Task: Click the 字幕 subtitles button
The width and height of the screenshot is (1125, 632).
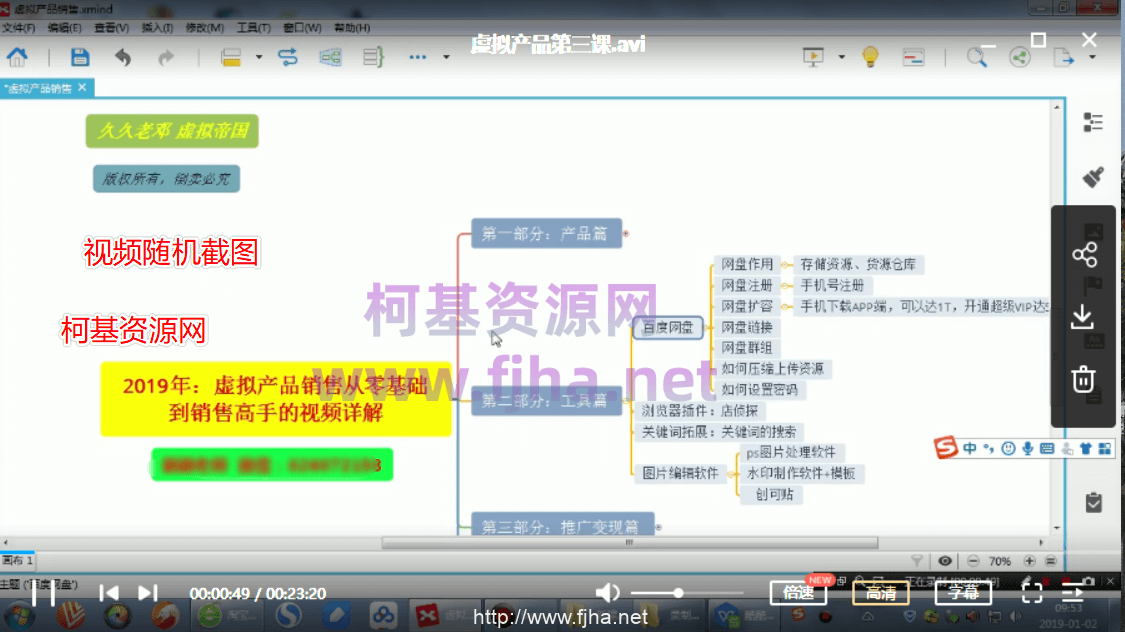Action: [963, 593]
